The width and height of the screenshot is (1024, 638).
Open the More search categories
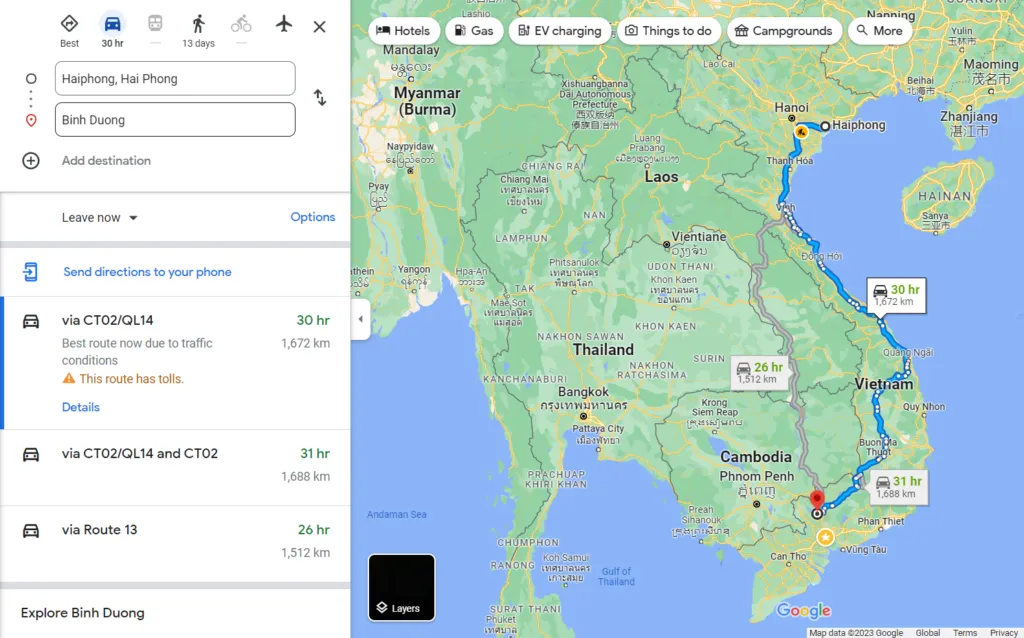(880, 31)
